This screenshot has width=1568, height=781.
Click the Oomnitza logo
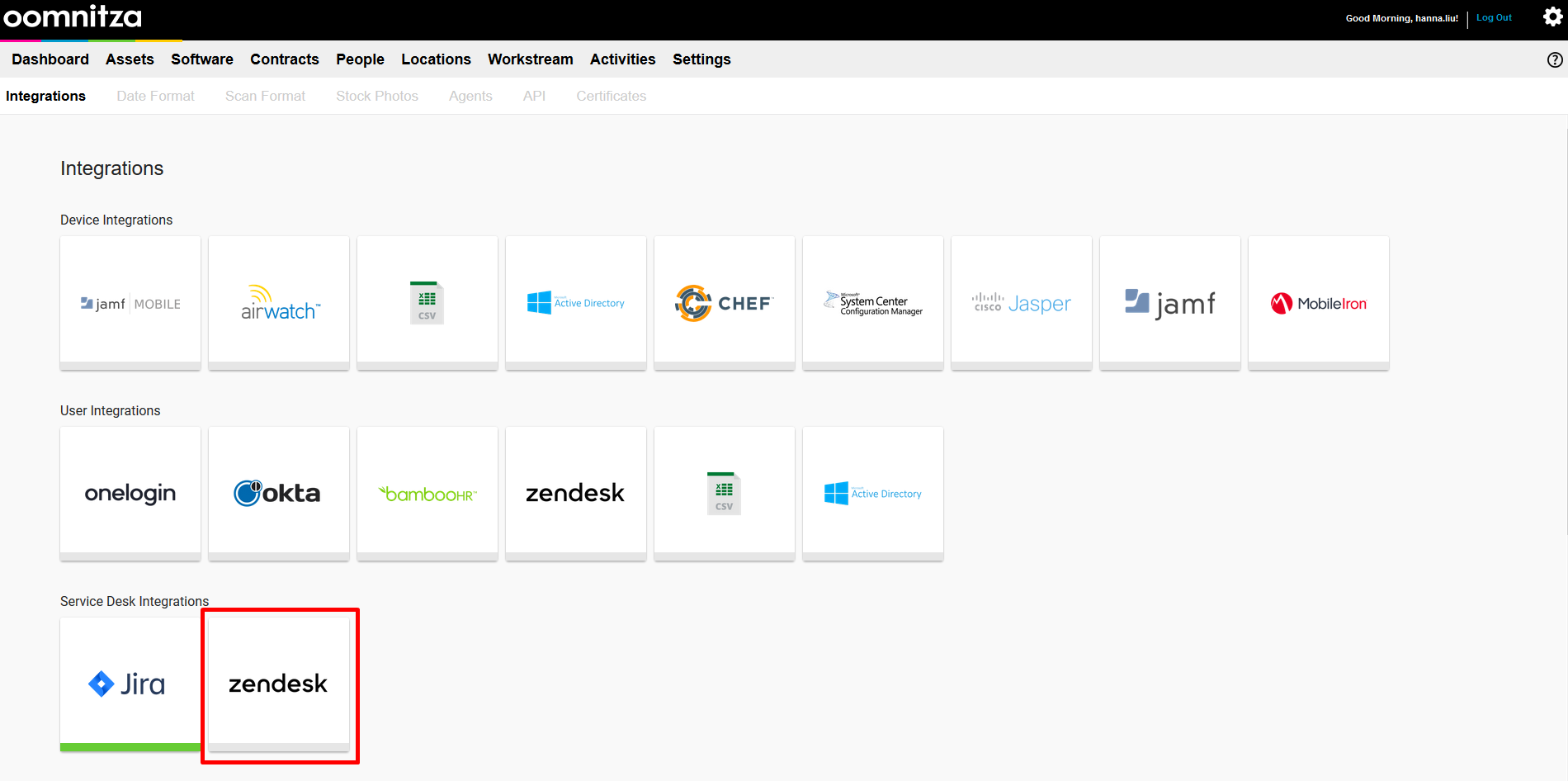pos(73,17)
